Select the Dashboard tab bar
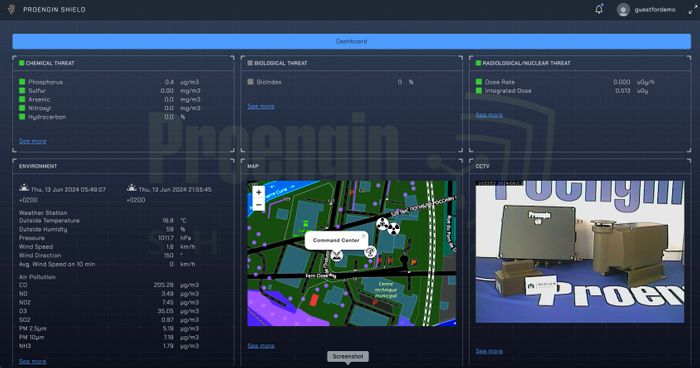This screenshot has width=700, height=368. coord(351,41)
